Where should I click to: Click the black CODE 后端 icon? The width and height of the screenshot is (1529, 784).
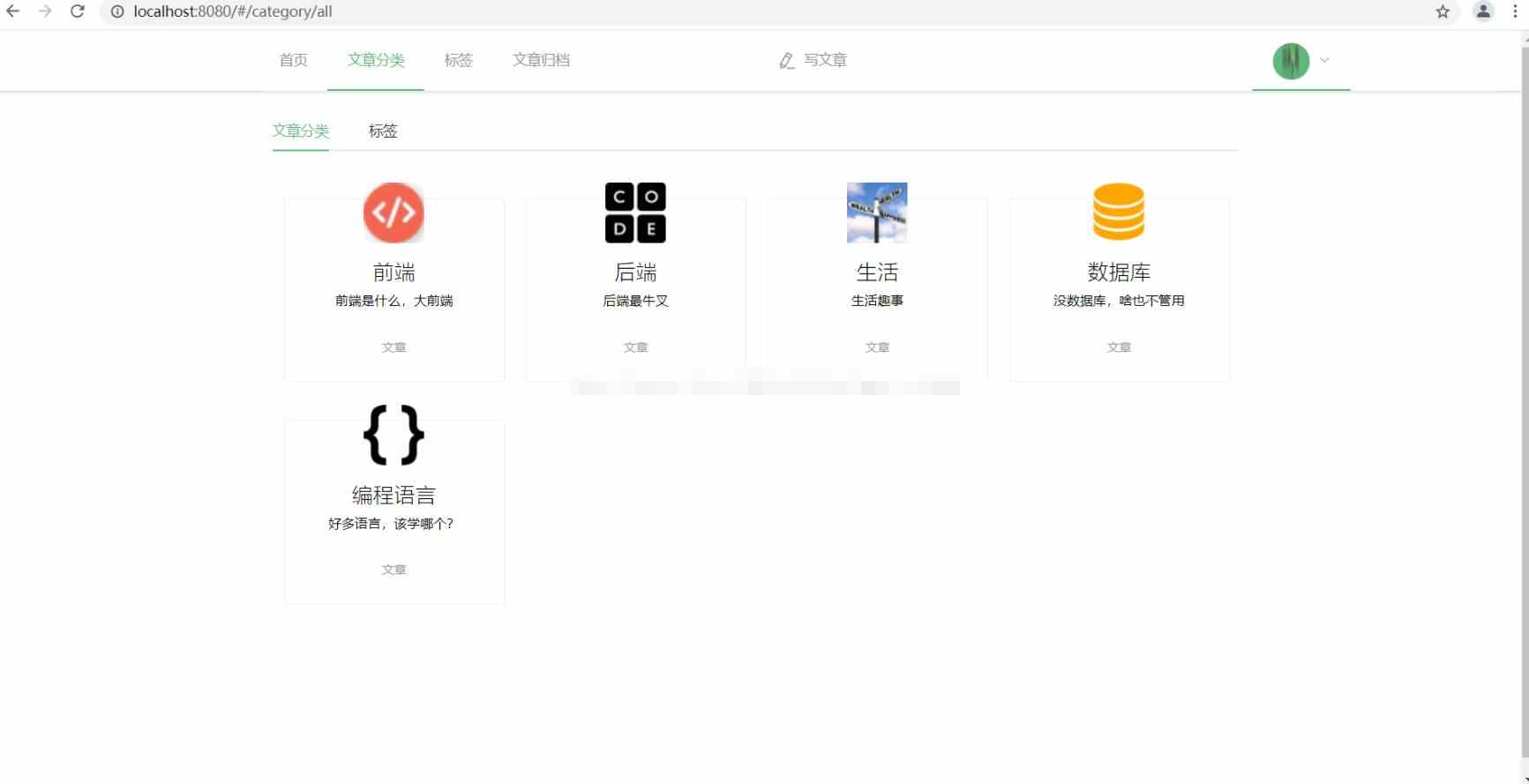tap(635, 213)
